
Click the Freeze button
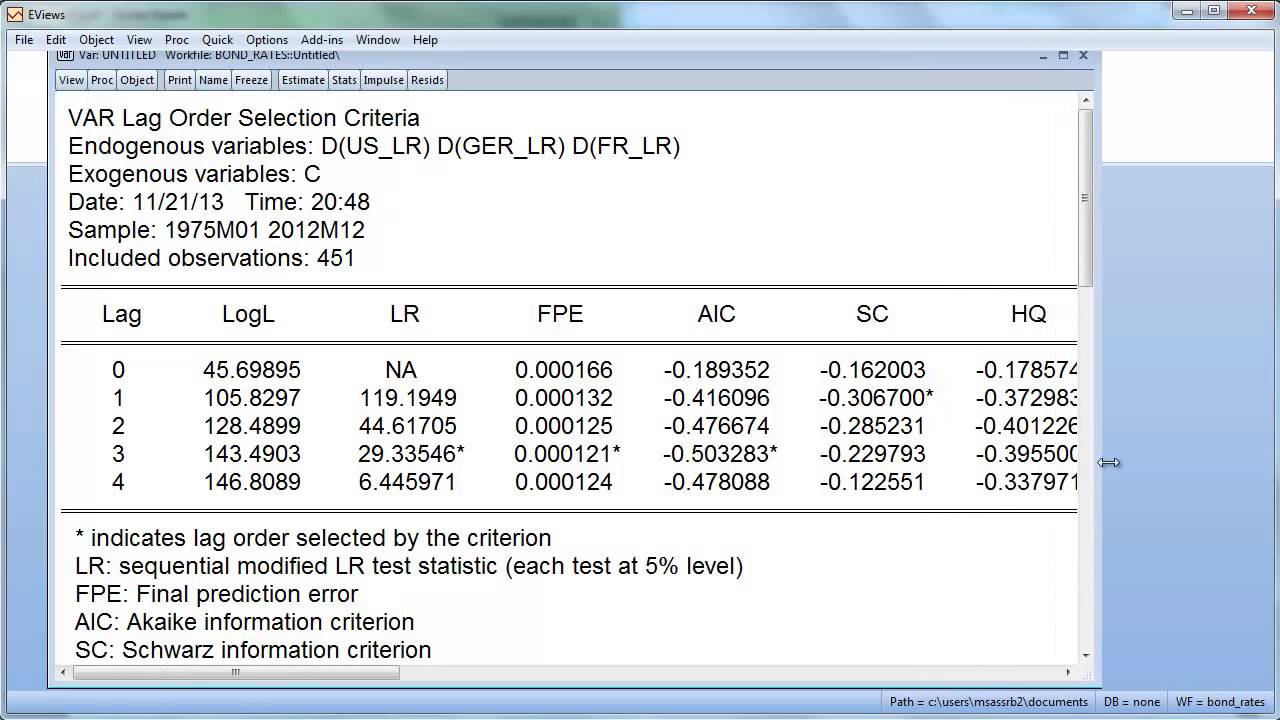click(x=251, y=80)
